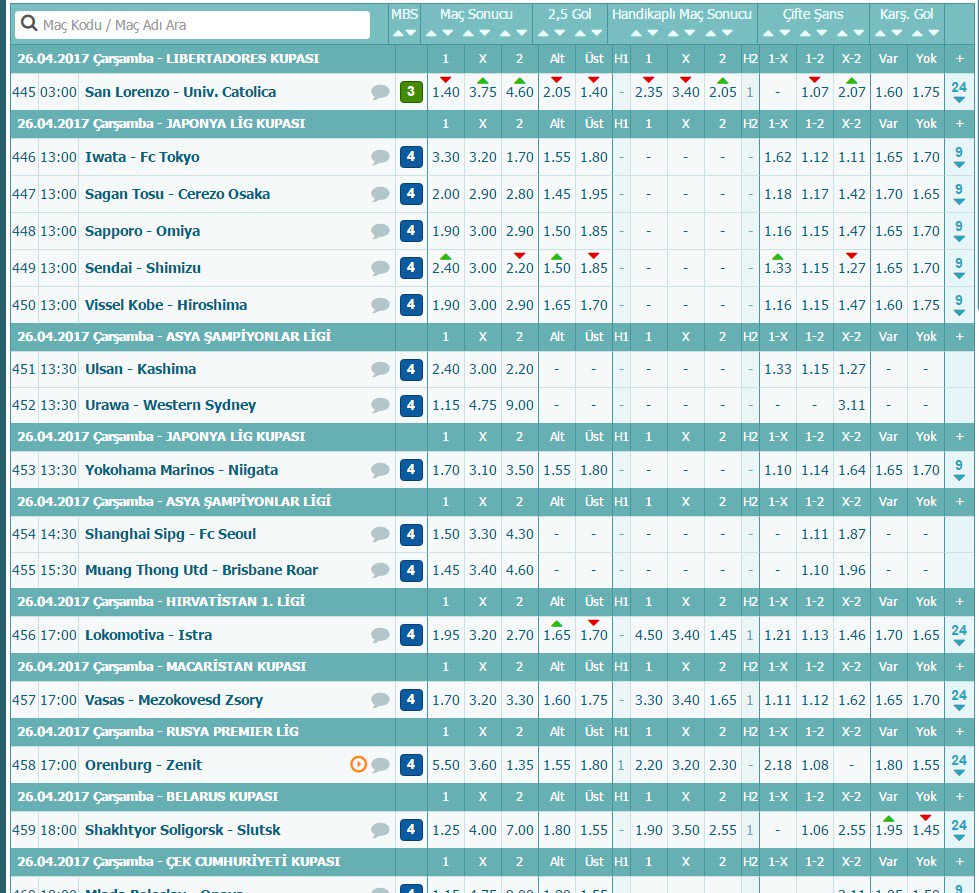Open comments for Sapporo - Omiya
Image resolution: width=979 pixels, height=893 pixels.
click(380, 231)
